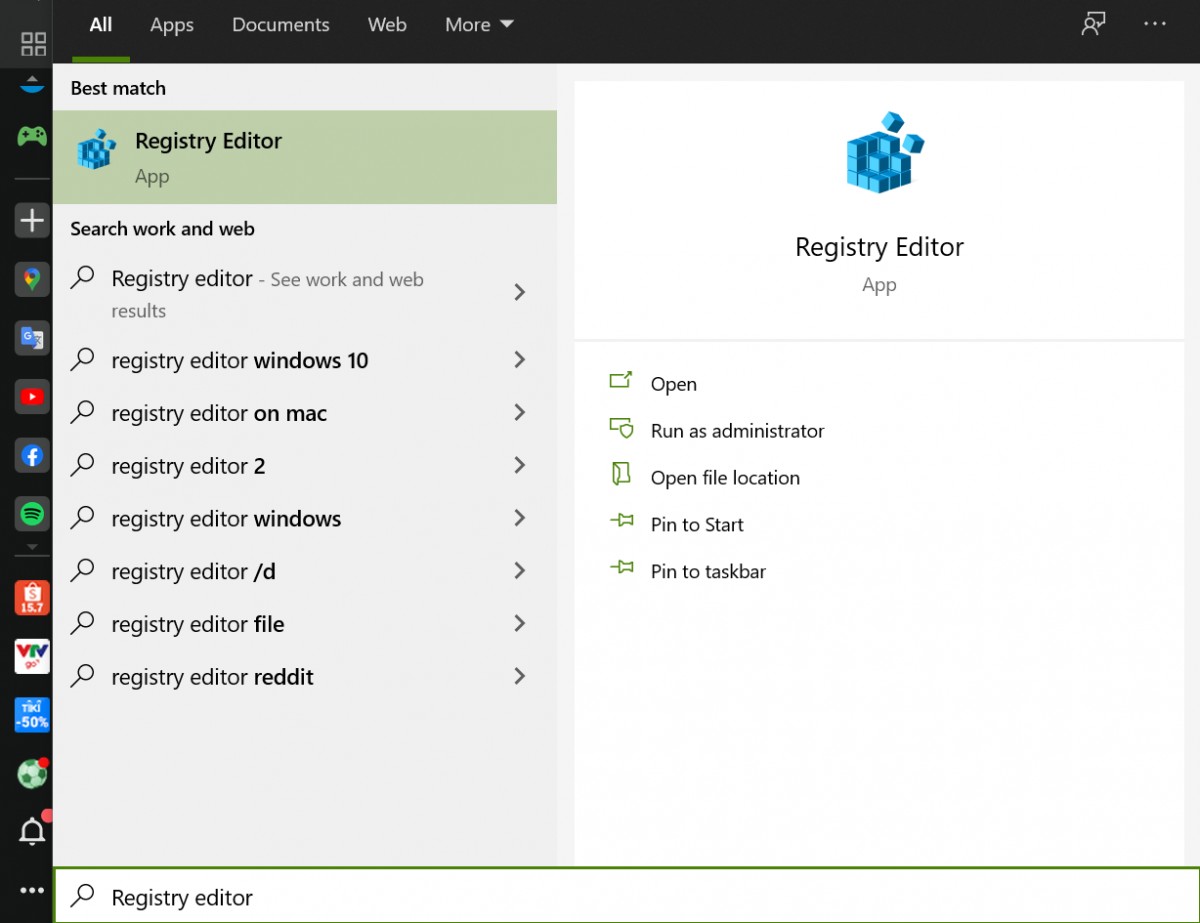
Task: Open Google Maps from the sidebar
Action: pos(32,279)
